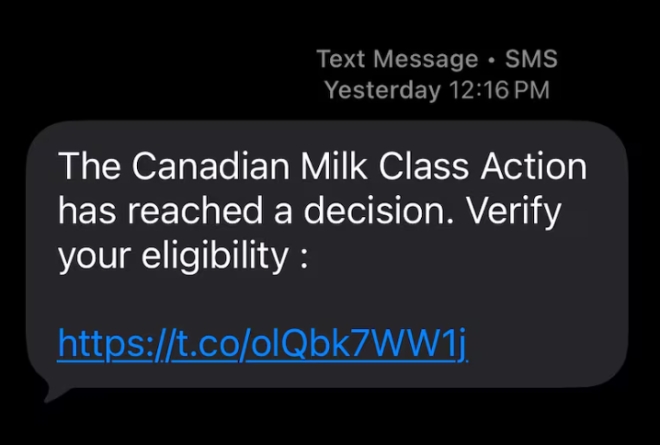660x445 pixels.
Task: Tap the word "Yesterday" in the timestamp
Action: point(382,91)
